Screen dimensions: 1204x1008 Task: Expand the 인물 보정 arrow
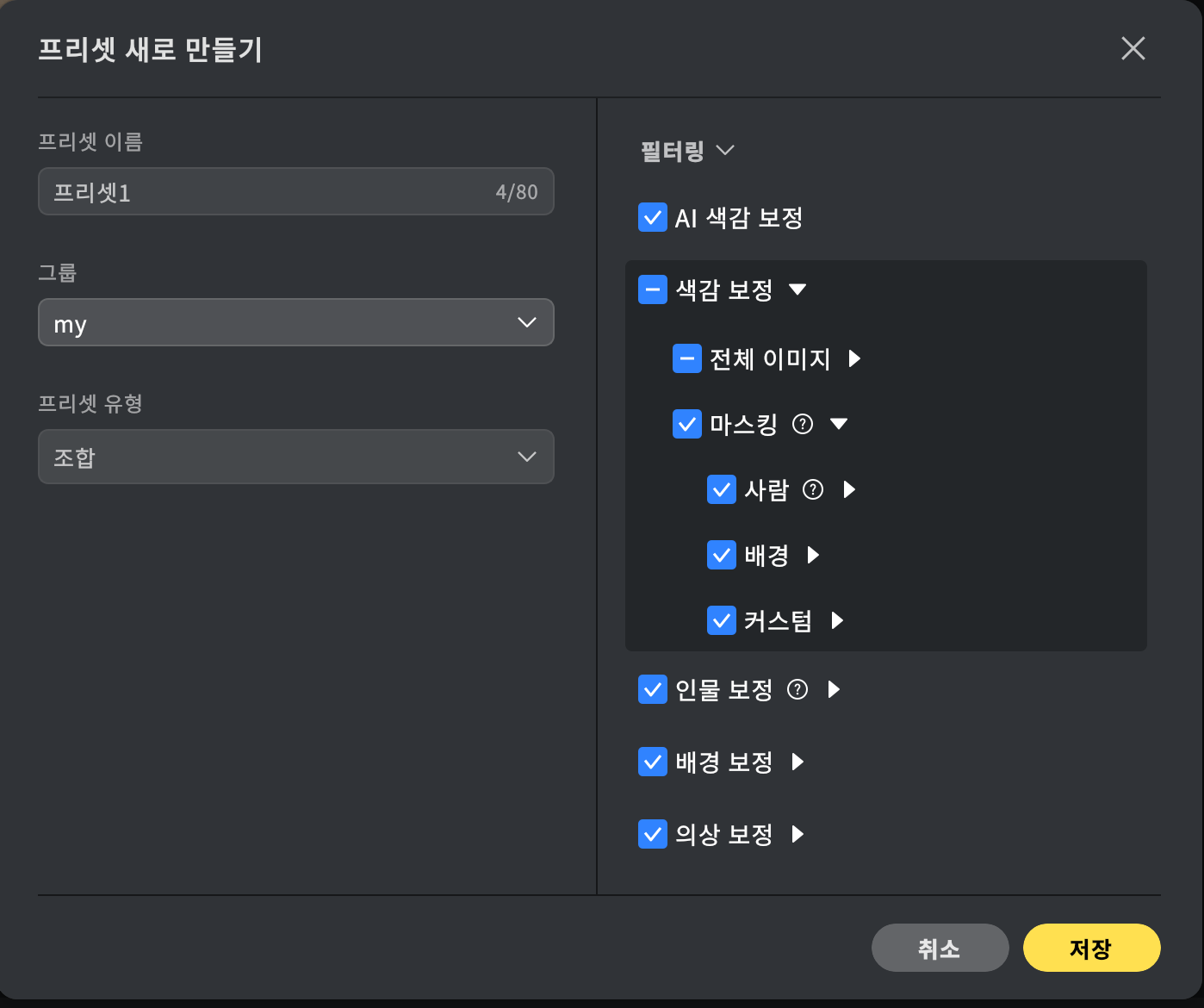834,689
